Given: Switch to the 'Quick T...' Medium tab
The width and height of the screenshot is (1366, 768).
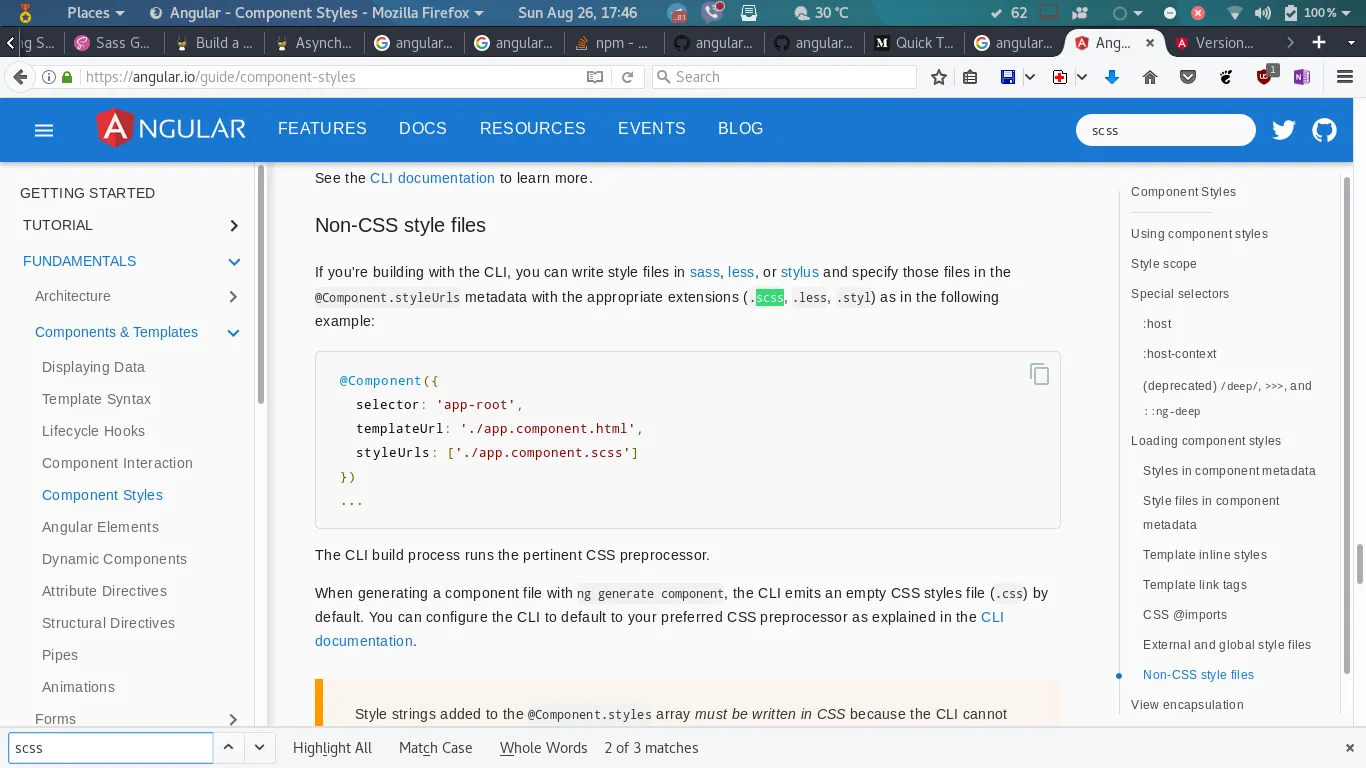Looking at the screenshot, I should (913, 43).
